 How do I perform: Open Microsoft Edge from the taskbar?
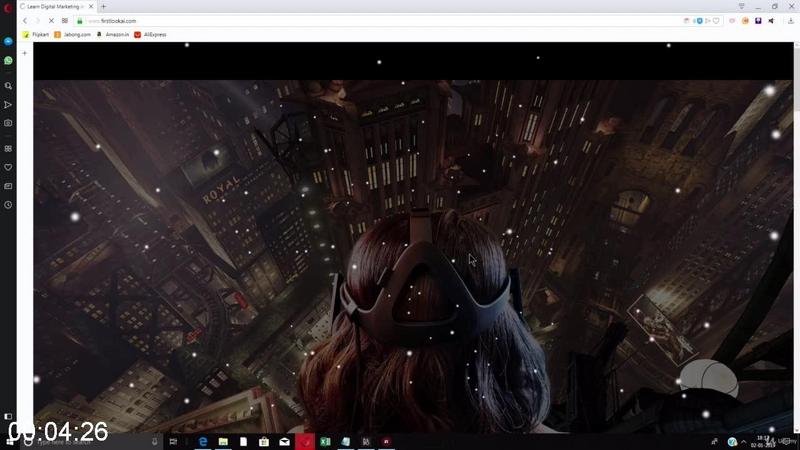203,442
